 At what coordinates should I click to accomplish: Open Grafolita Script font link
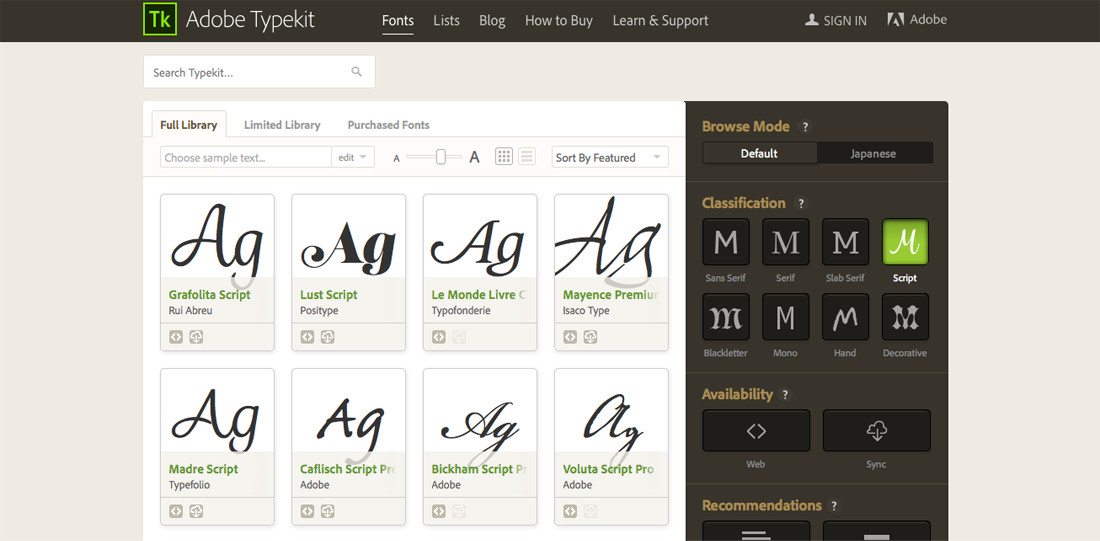(x=209, y=295)
